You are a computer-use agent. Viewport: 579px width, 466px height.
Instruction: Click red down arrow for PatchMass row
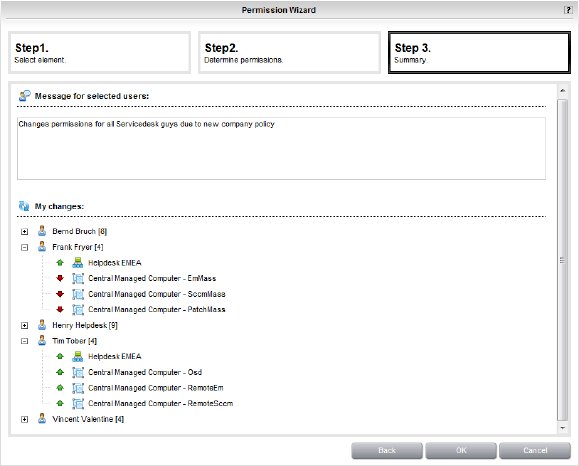(60, 309)
